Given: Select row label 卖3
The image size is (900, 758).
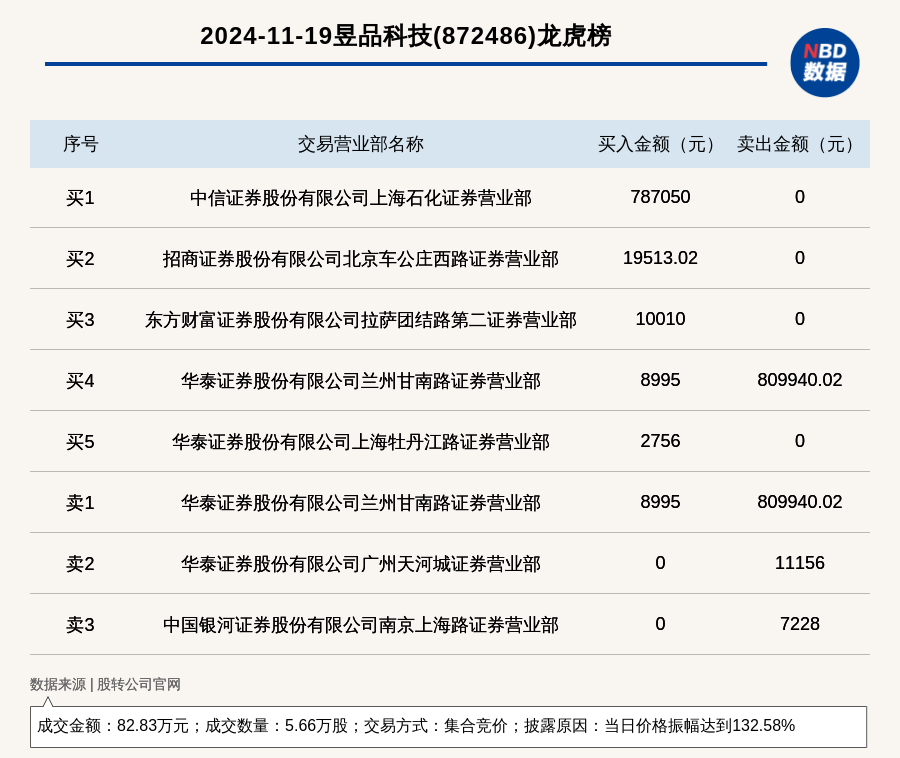Looking at the screenshot, I should coord(80,625).
